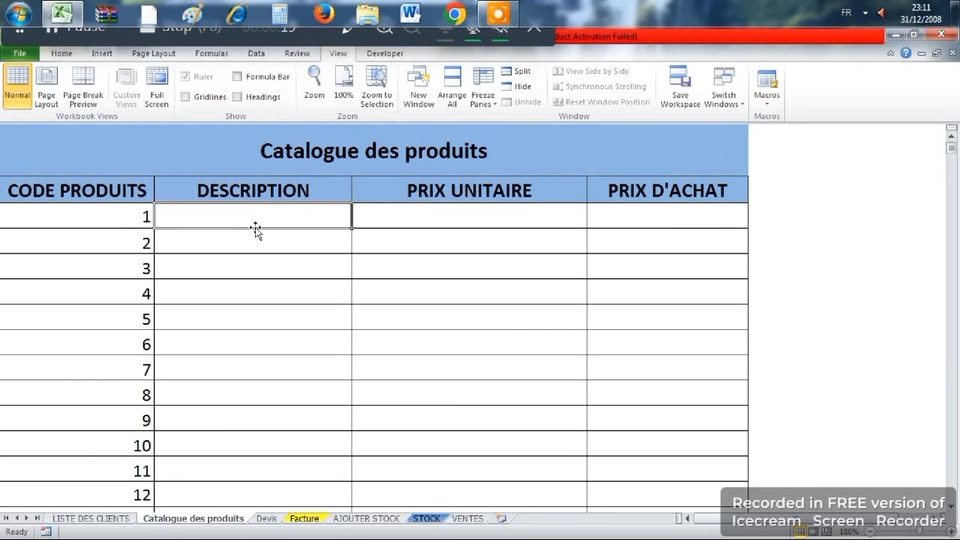Click Synchronous Scrolling
This screenshot has width=960, height=540.
[599, 86]
